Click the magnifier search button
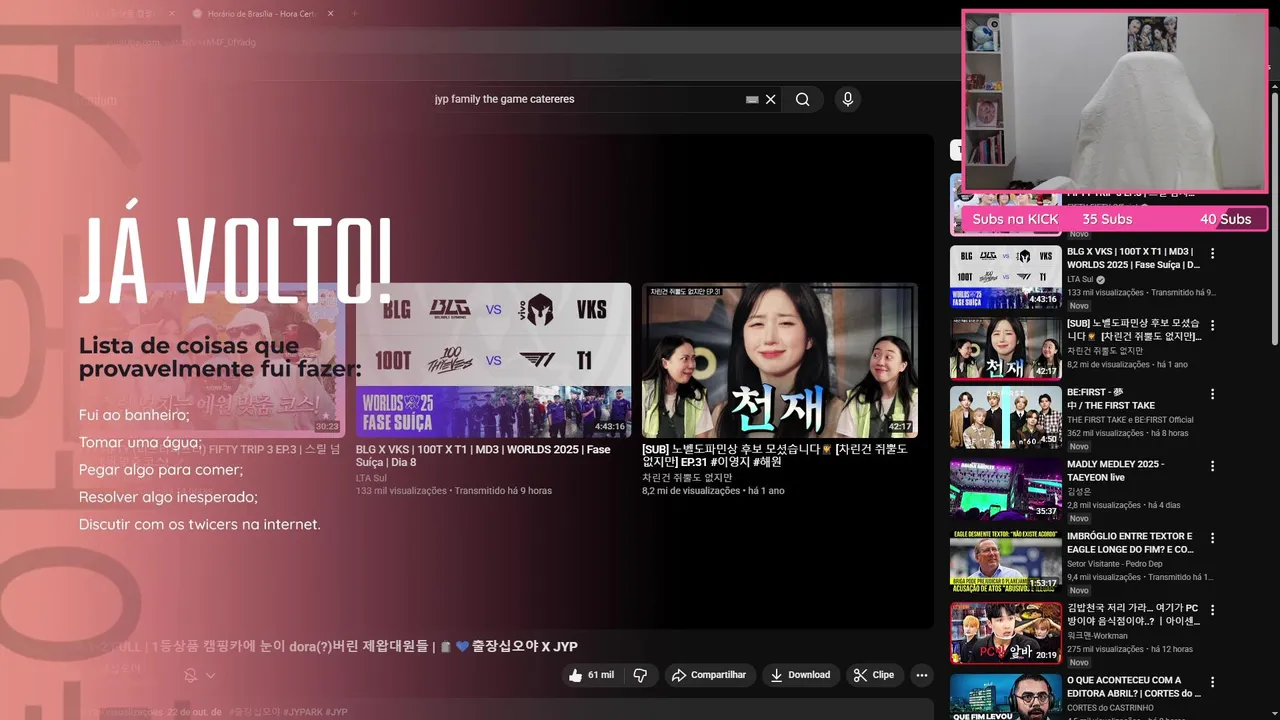Viewport: 1280px width, 720px height. (x=803, y=99)
